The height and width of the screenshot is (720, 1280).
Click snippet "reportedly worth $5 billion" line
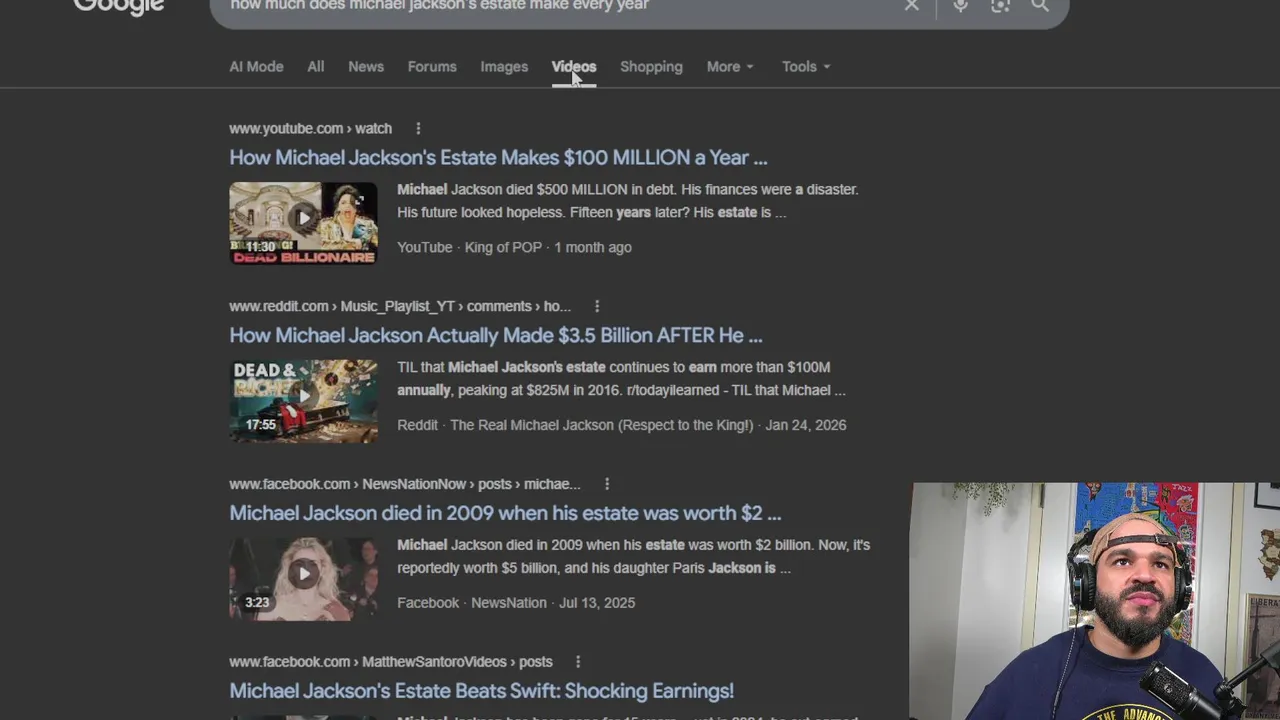click(594, 568)
